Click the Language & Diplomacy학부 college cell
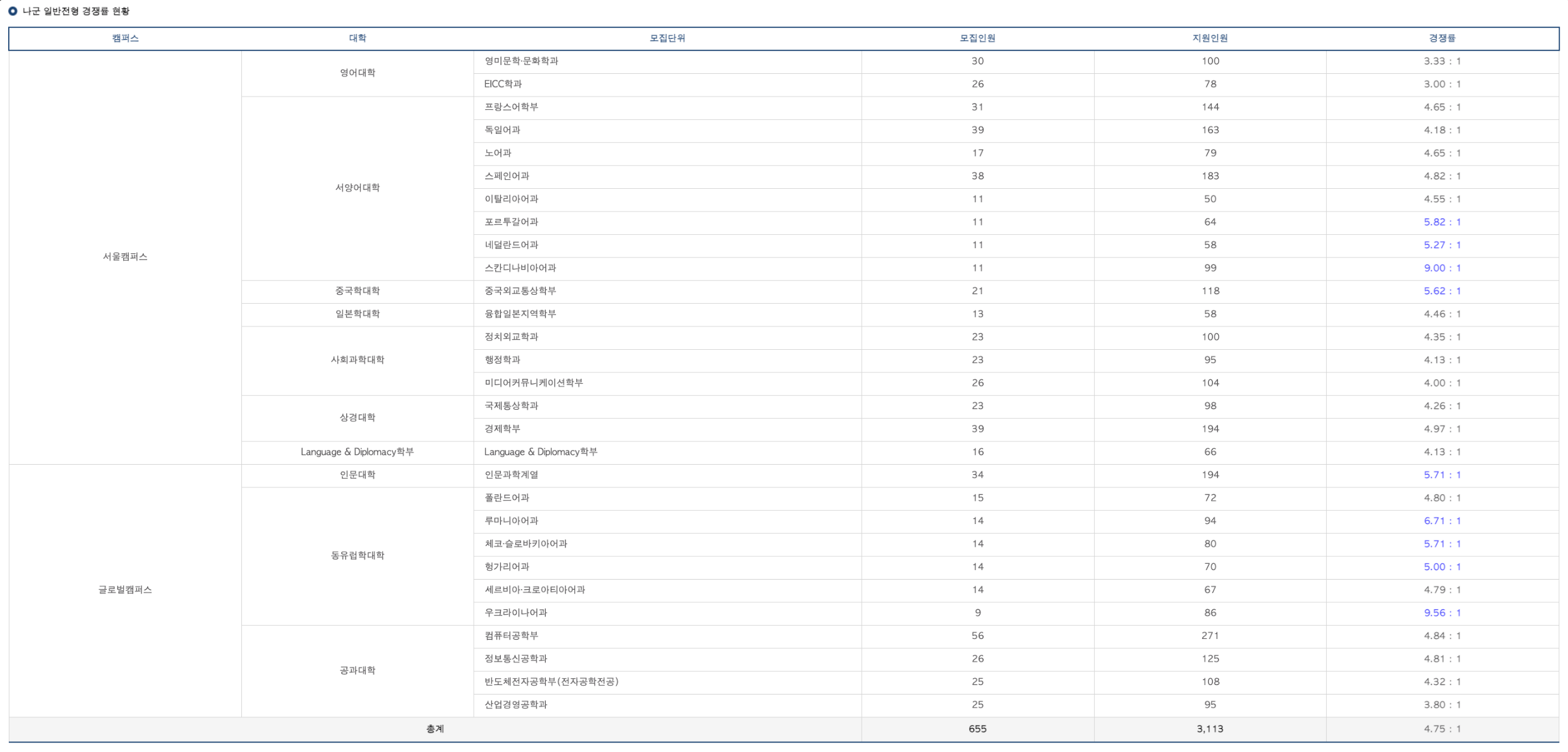 click(x=358, y=452)
